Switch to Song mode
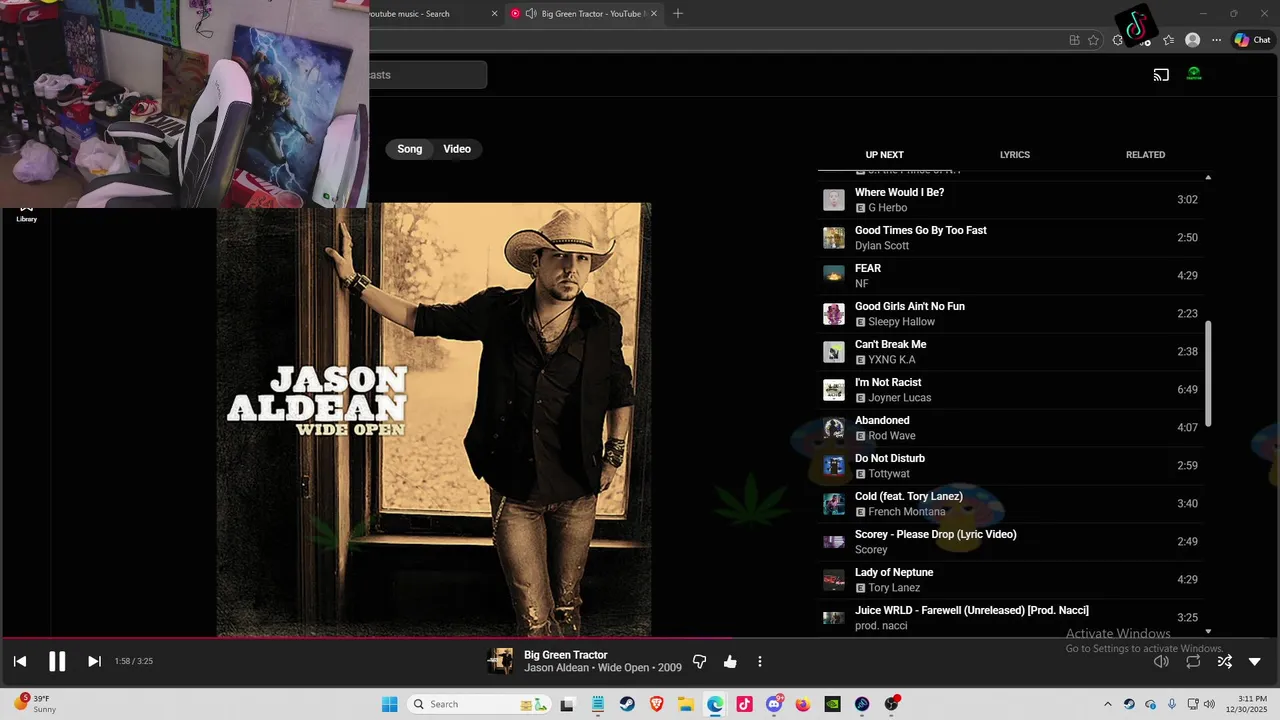This screenshot has height=720, width=1280. (410, 149)
